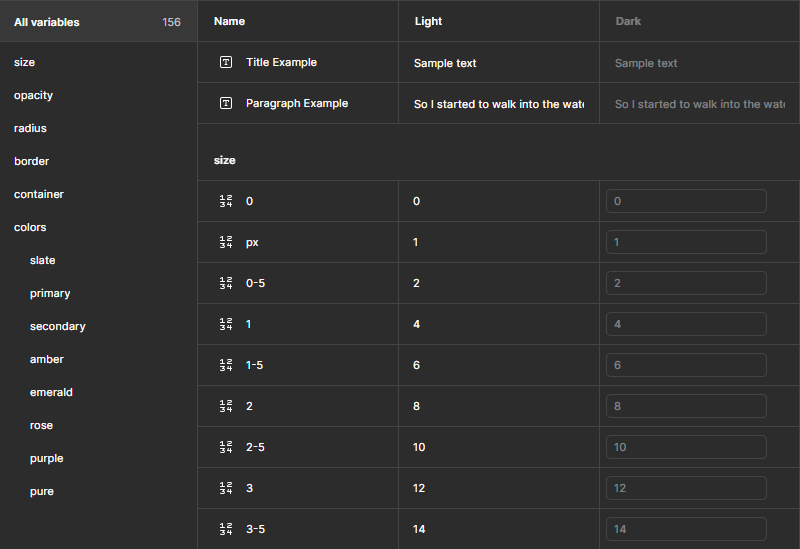Click the number type icon of variable 2-5

[x=226, y=447]
